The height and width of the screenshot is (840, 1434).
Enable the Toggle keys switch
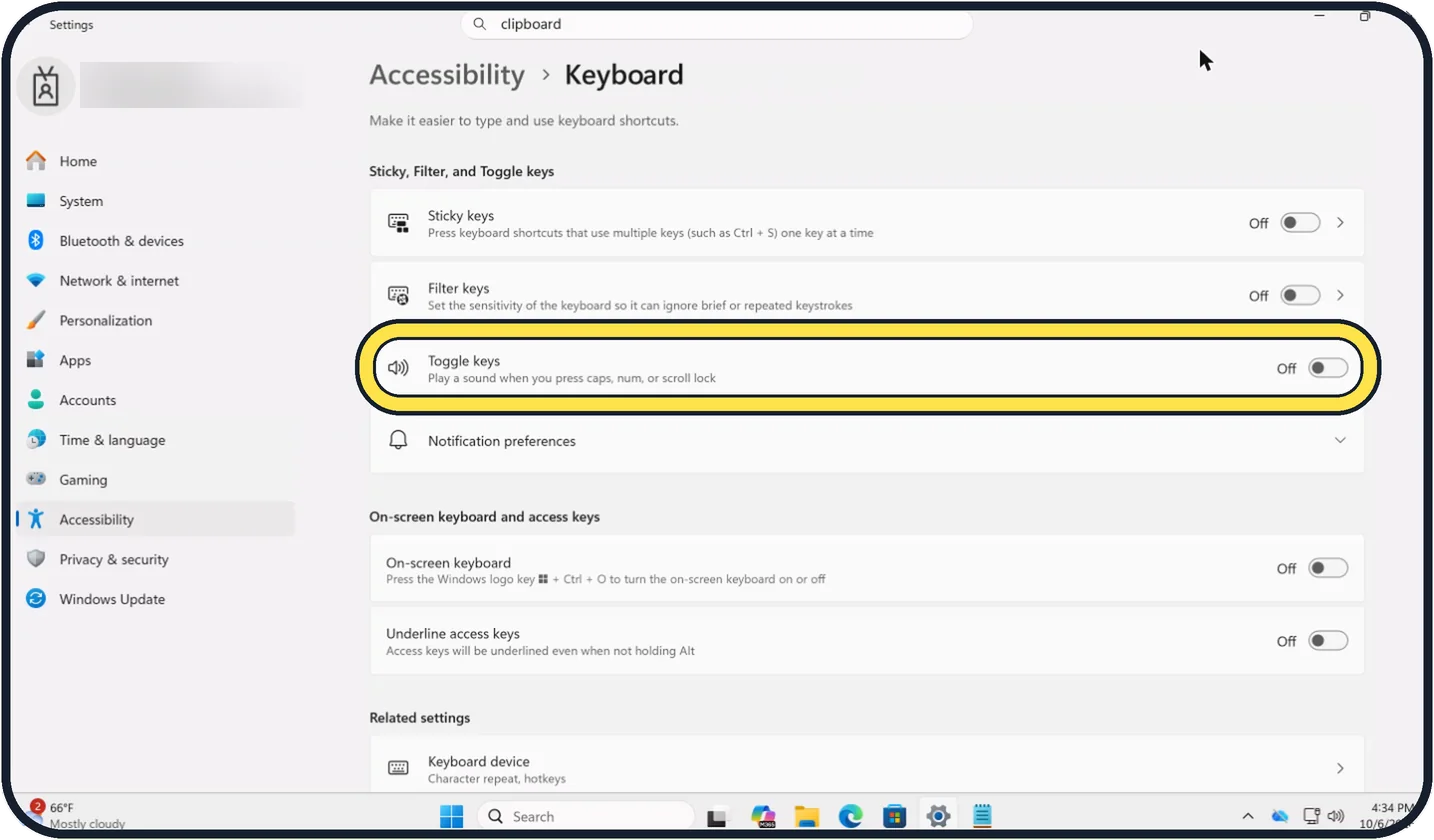[x=1328, y=368]
